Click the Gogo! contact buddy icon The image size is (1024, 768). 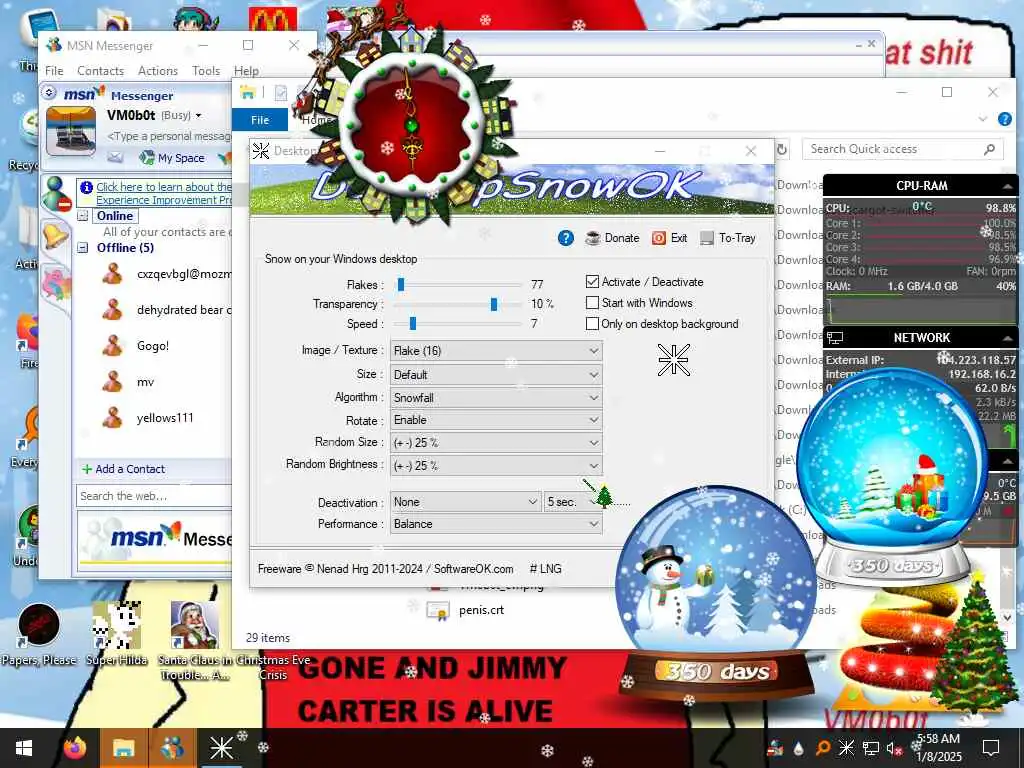[113, 345]
